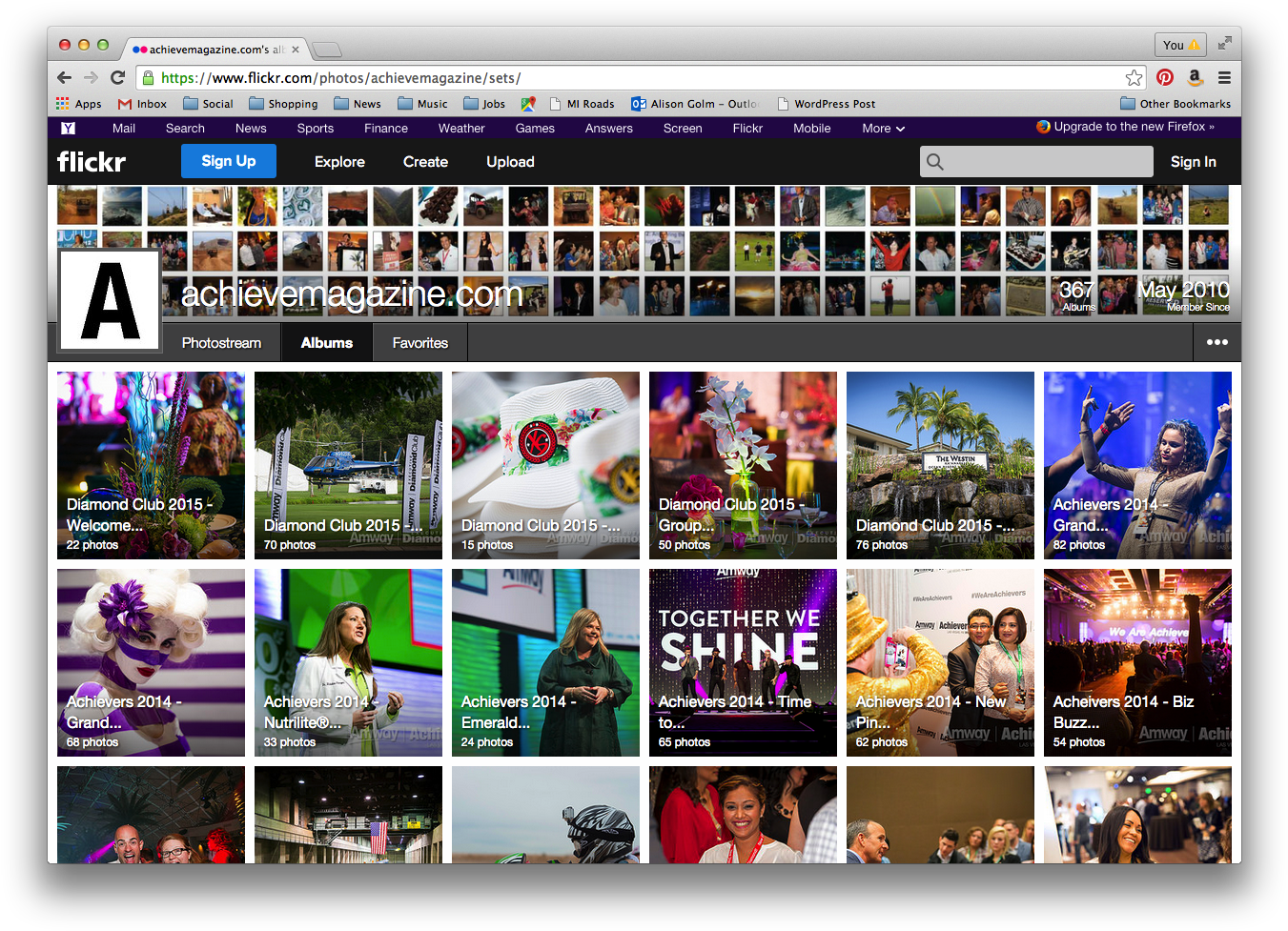Click the Pinterest extension icon
The width and height of the screenshot is (1288, 931).
1165,78
